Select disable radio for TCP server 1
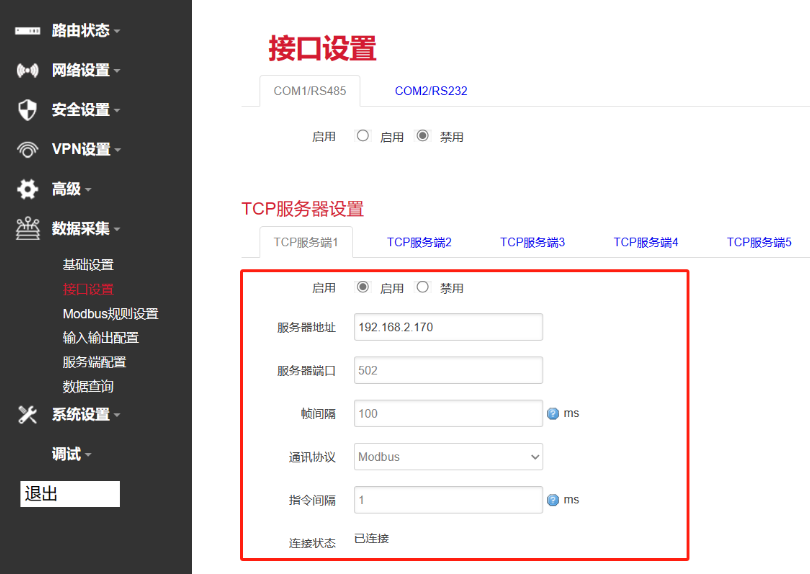Image resolution: width=810 pixels, height=574 pixels. click(423, 287)
